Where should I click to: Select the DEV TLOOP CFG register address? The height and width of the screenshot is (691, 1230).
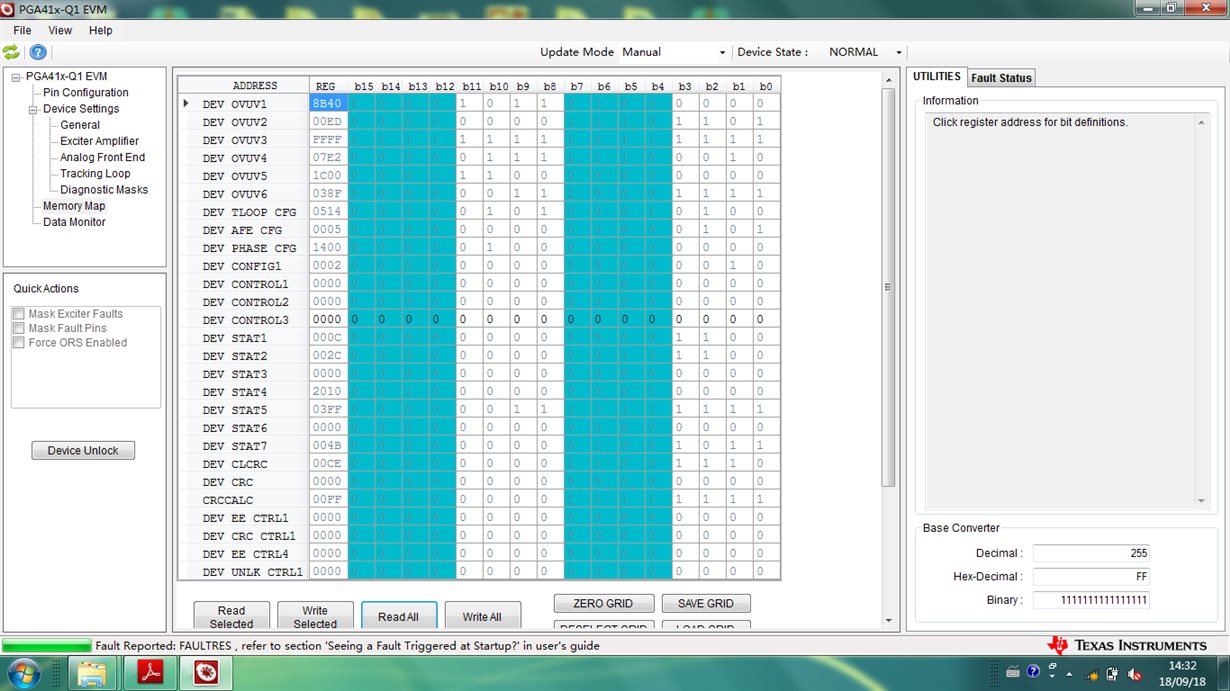click(x=248, y=212)
